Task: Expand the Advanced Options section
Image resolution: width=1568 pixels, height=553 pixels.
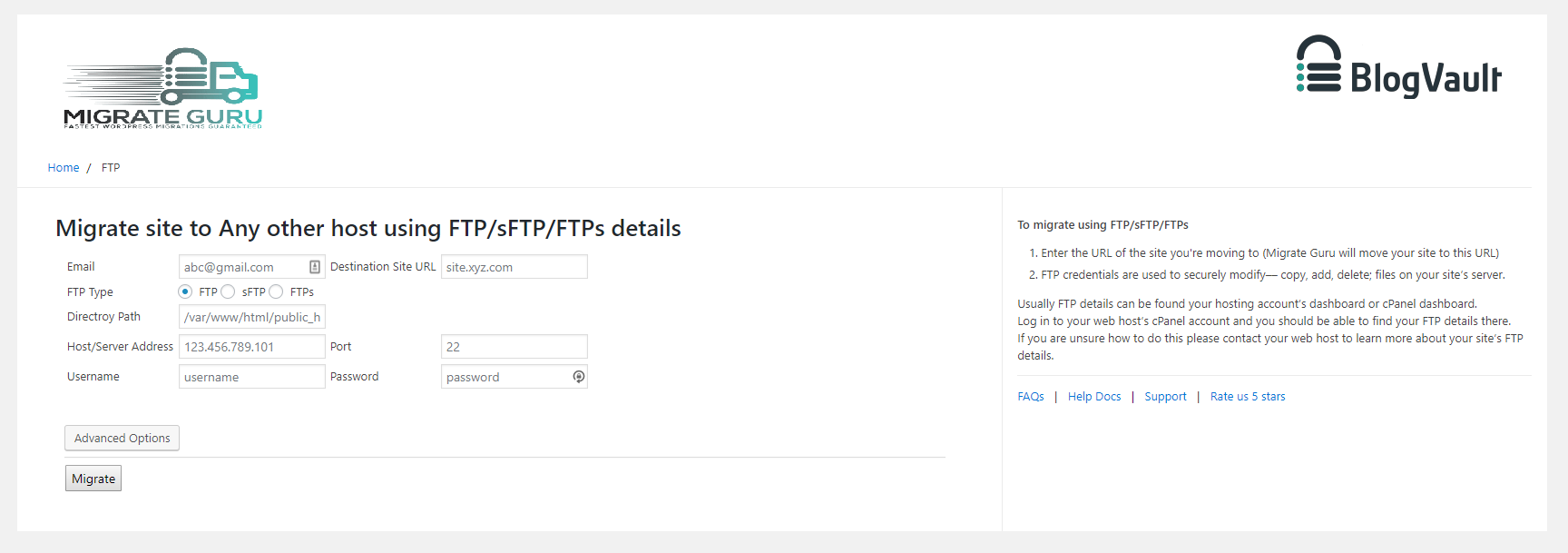Action: pos(122,438)
